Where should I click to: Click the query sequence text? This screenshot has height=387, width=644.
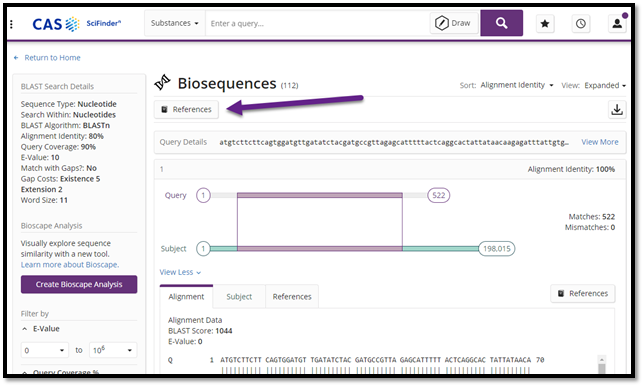pyautogui.click(x=394, y=142)
